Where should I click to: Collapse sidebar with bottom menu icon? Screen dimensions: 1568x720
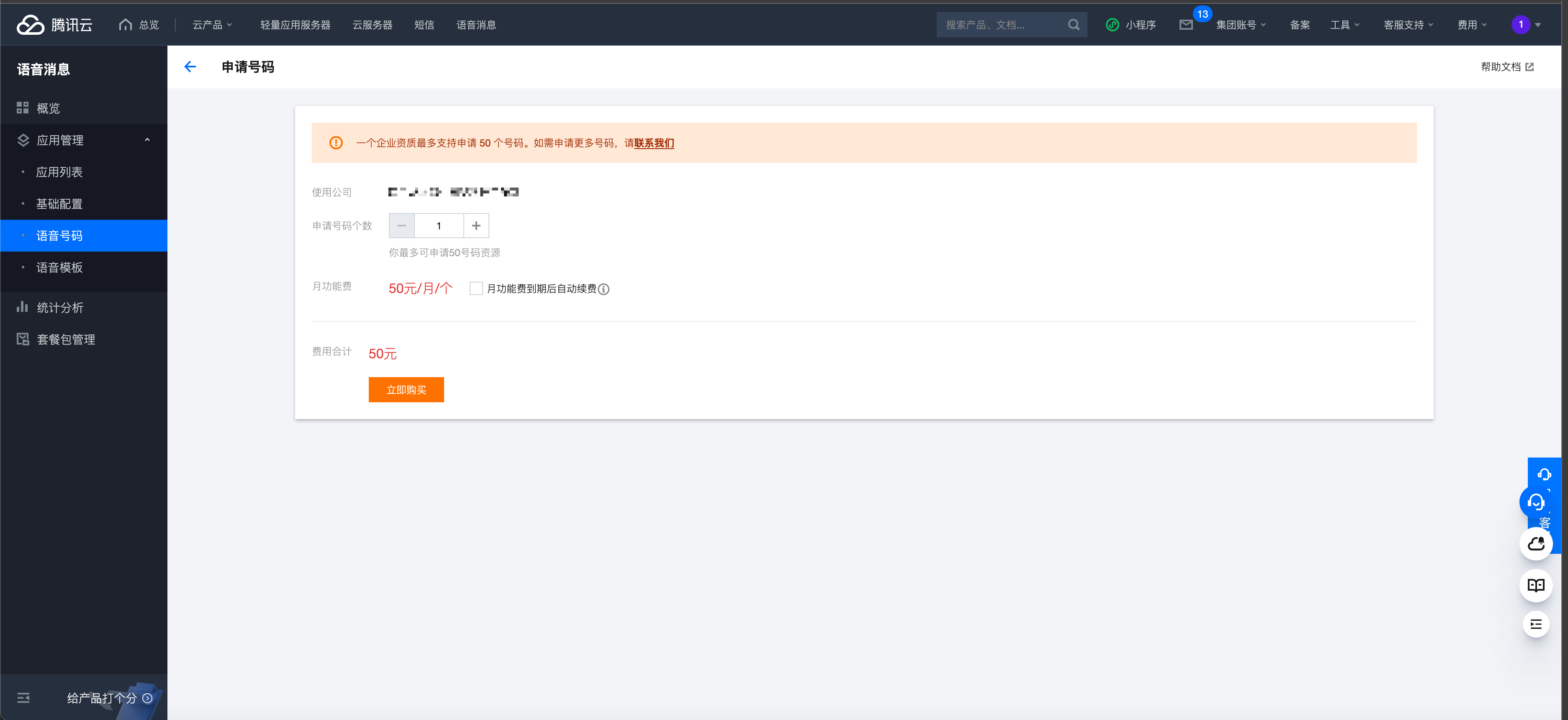click(x=23, y=697)
